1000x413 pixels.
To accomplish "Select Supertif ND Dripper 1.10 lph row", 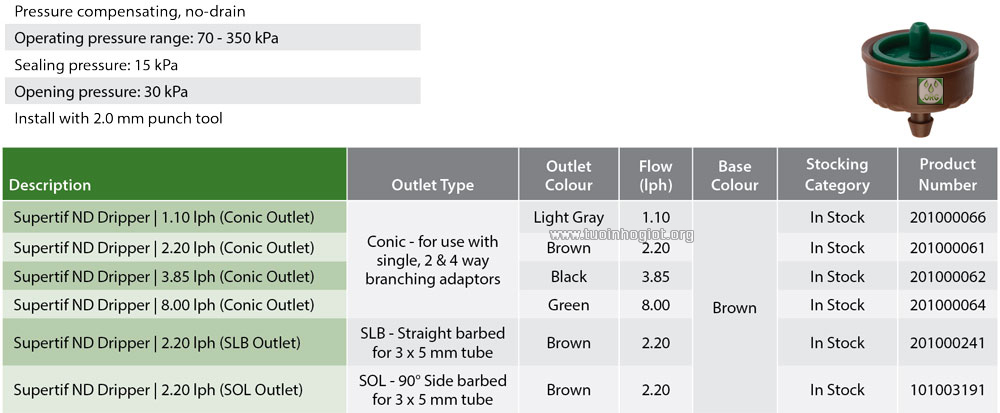I will [500, 217].
